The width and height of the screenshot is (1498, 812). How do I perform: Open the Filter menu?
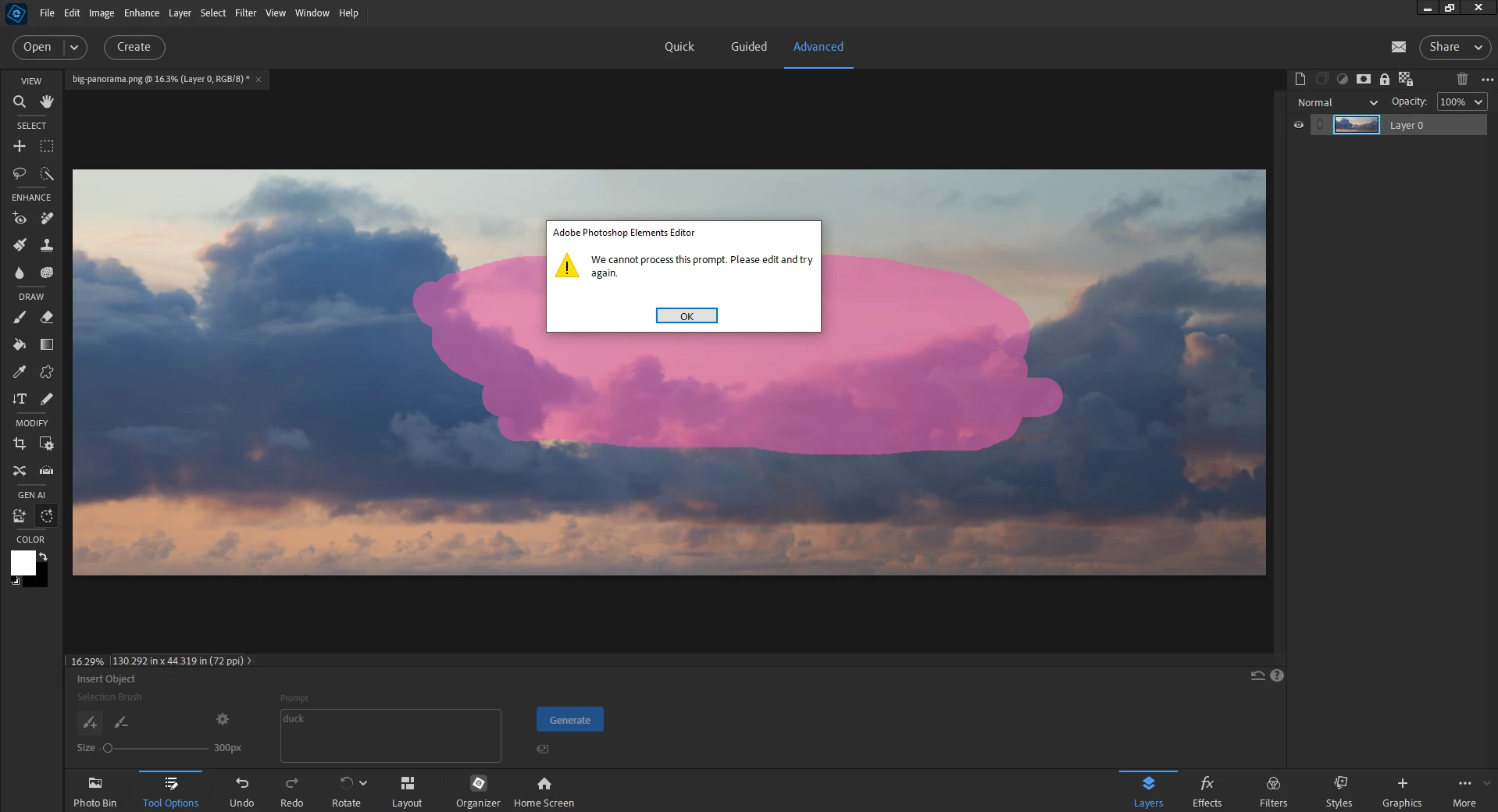[245, 12]
